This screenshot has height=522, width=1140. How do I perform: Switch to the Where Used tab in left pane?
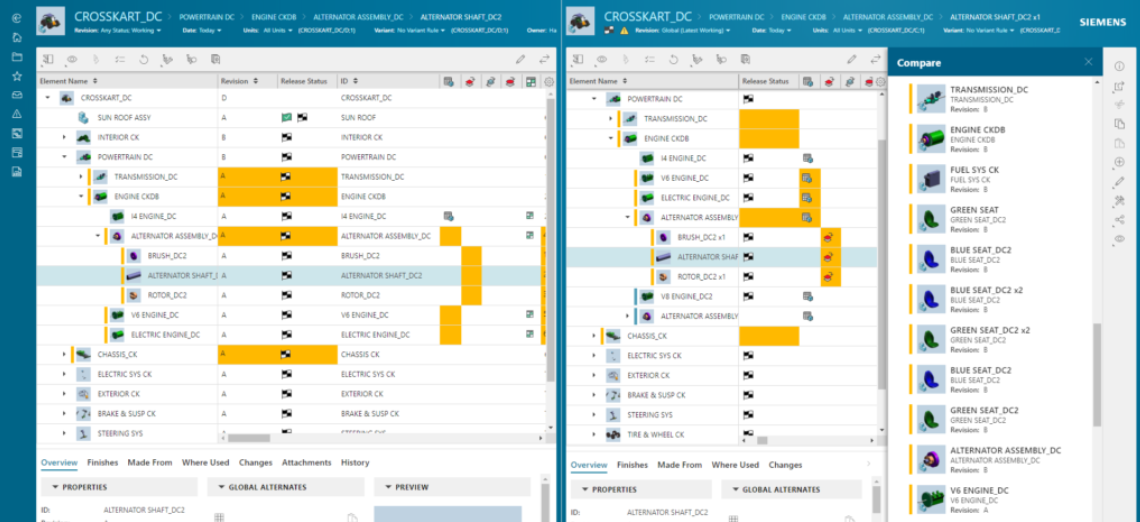[205, 463]
